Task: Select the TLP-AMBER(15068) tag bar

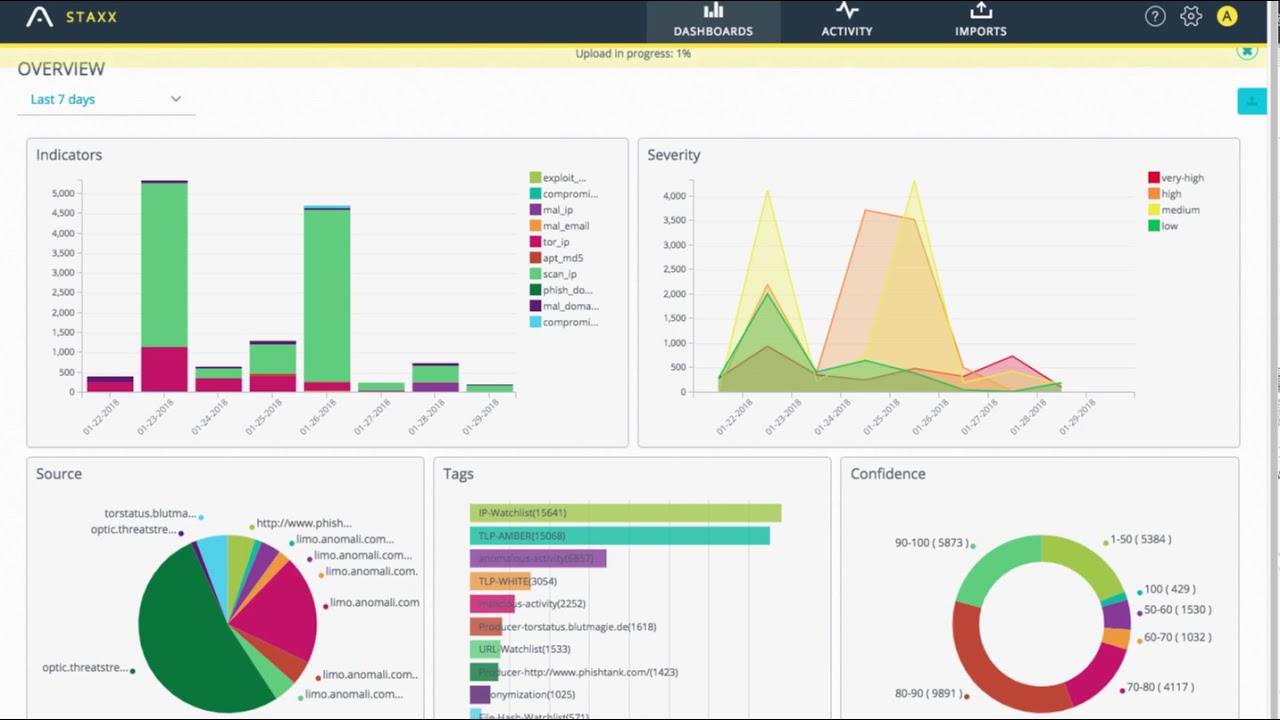Action: click(620, 536)
